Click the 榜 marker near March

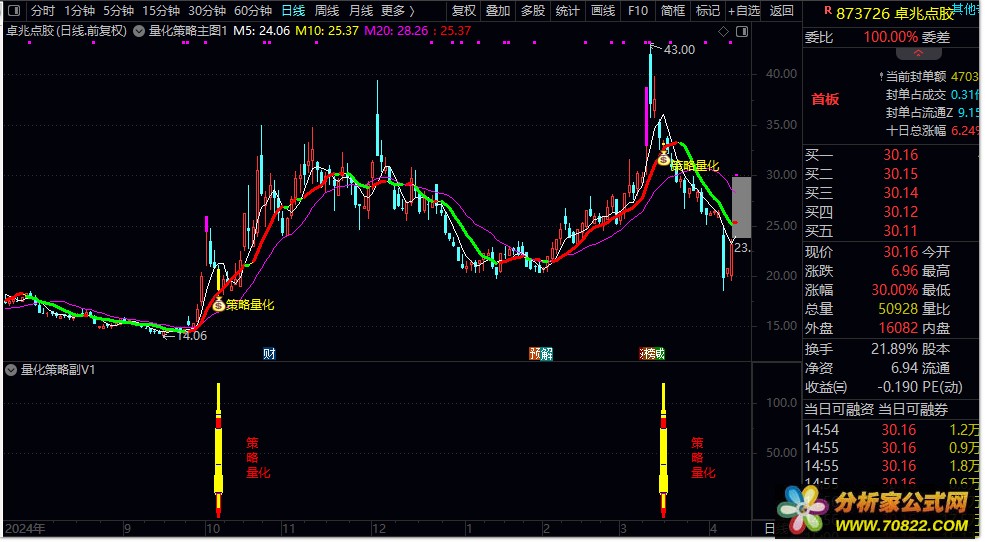pos(651,354)
